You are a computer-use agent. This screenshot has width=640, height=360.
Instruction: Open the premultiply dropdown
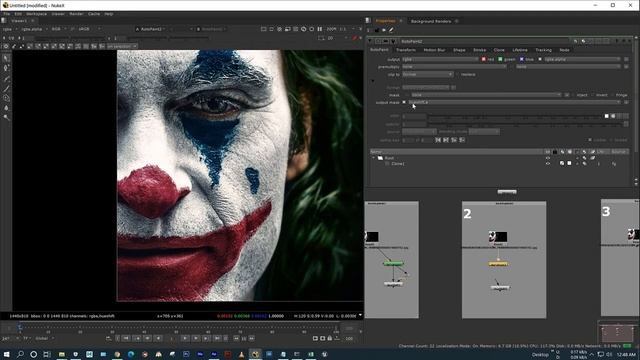tap(454, 67)
